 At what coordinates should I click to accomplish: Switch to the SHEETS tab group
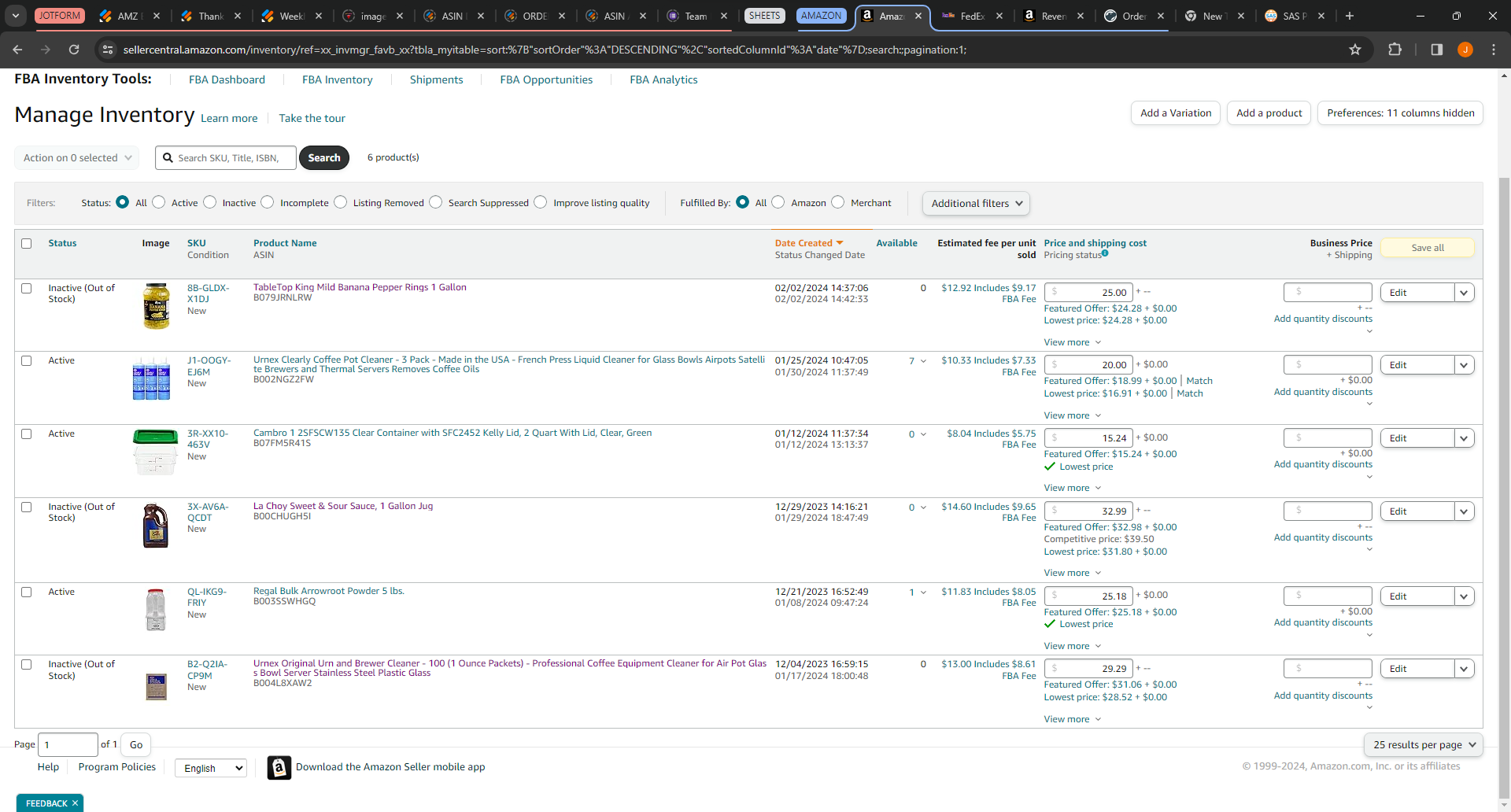764,16
